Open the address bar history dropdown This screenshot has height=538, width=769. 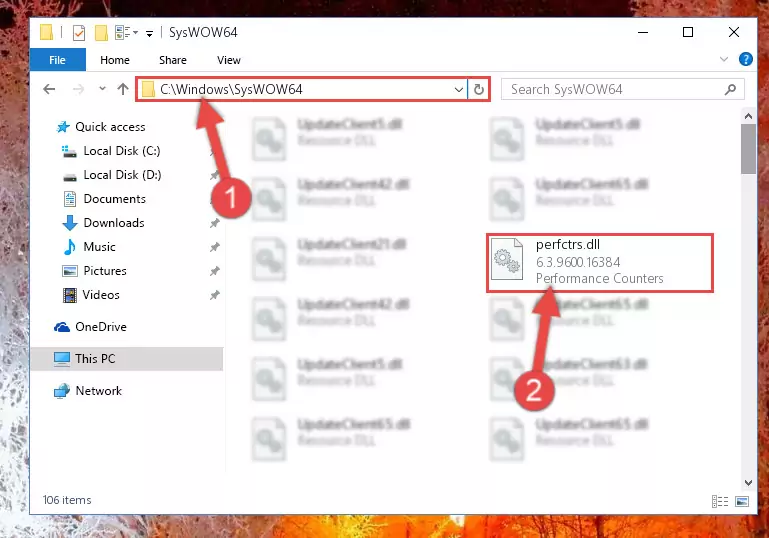(x=459, y=90)
